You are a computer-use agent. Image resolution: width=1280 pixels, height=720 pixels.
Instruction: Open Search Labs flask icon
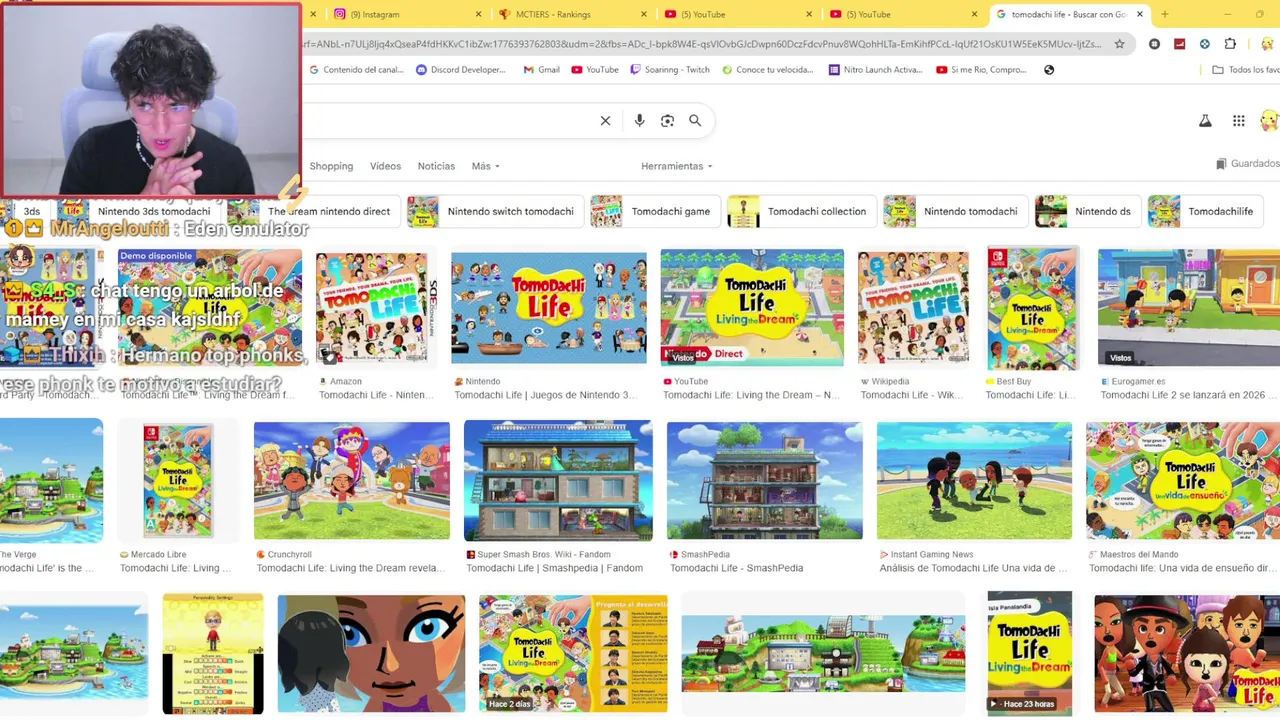(1205, 121)
